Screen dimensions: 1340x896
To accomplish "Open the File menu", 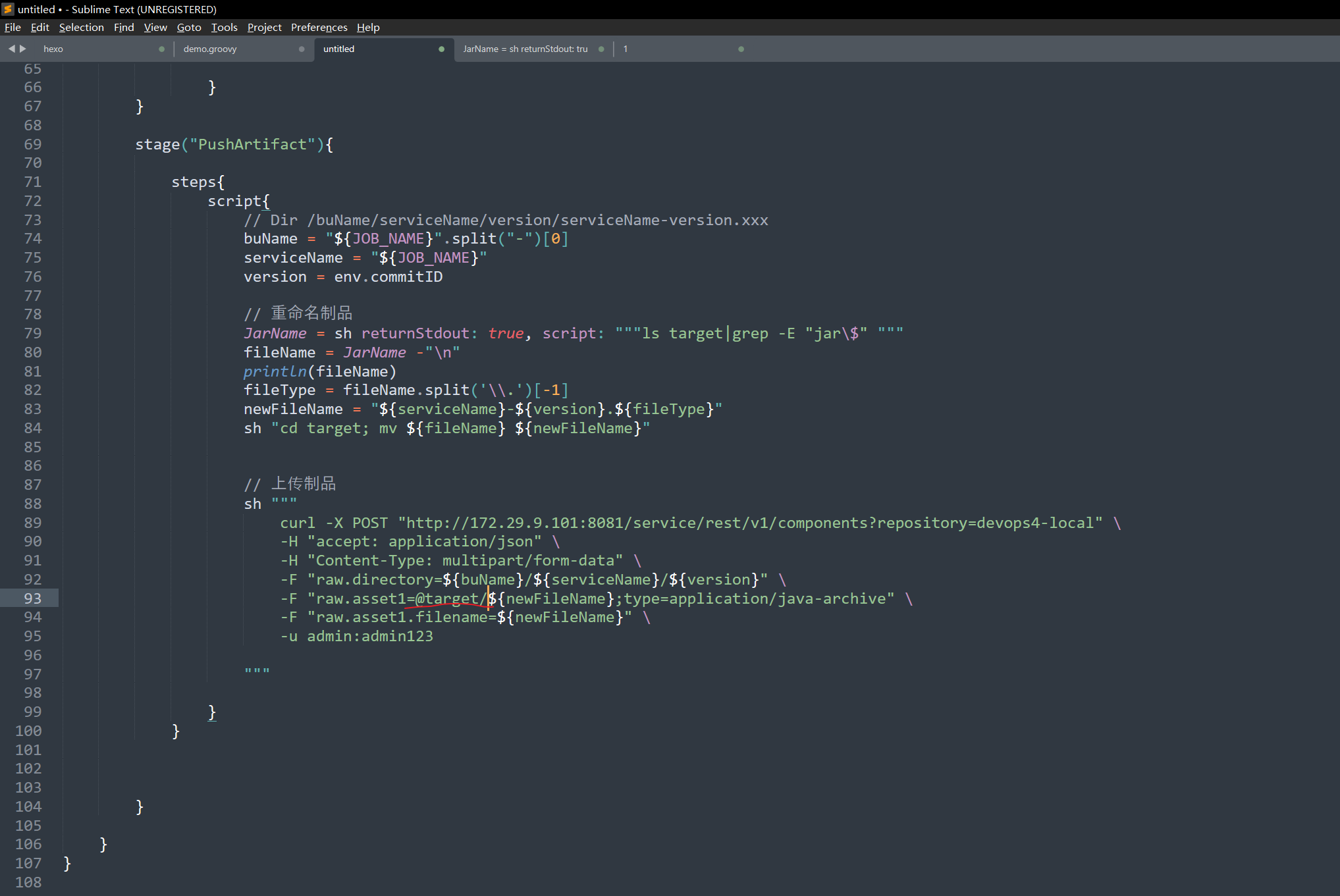I will [x=13, y=27].
